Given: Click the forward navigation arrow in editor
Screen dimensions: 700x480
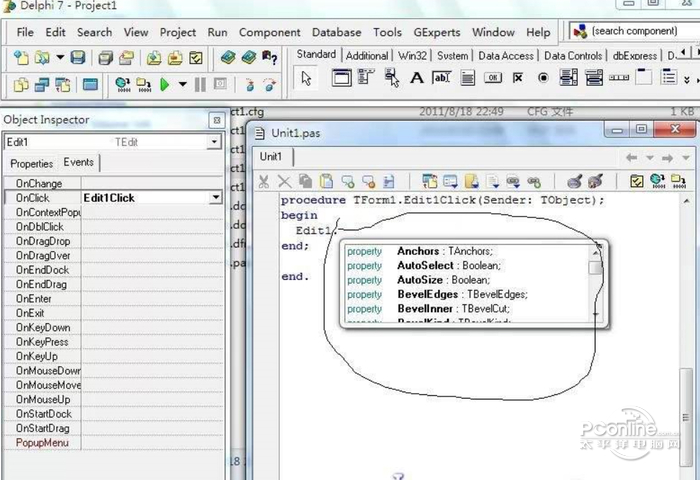Looking at the screenshot, I should click(x=667, y=158).
